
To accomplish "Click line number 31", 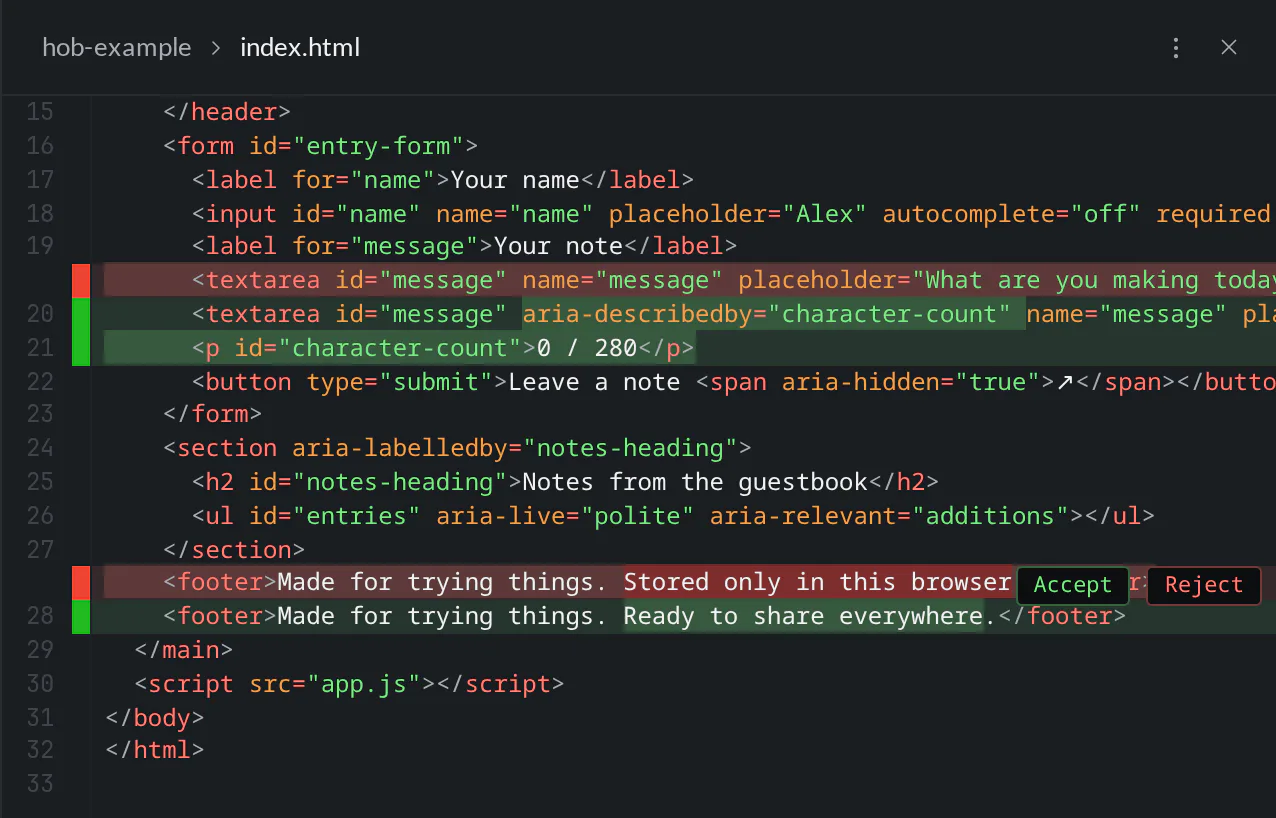I will [x=40, y=718].
